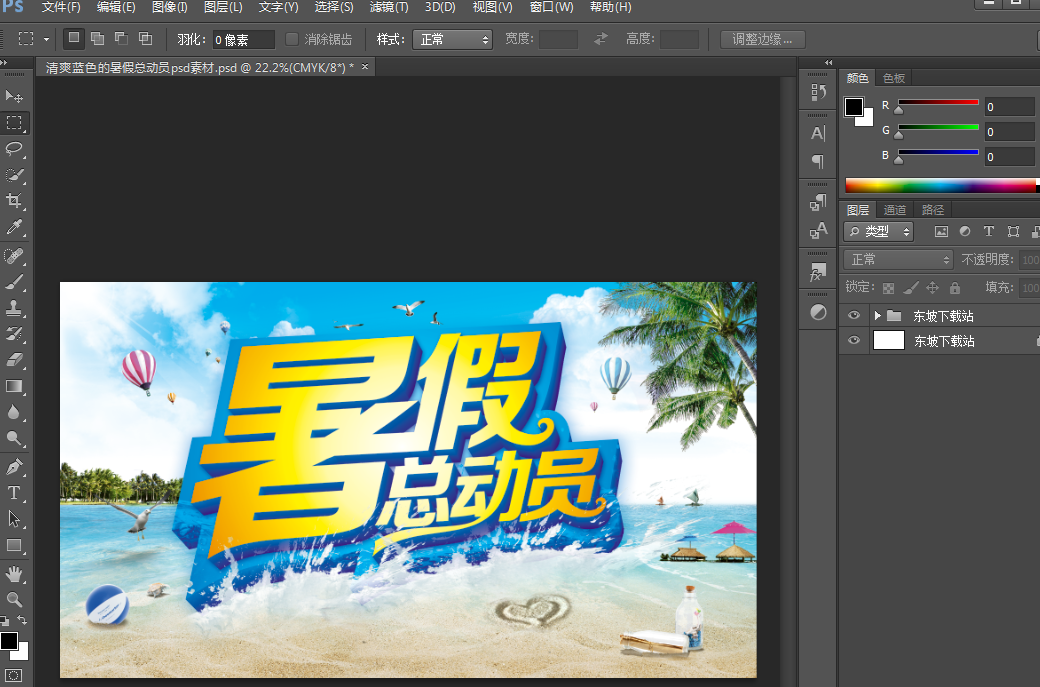Select the Pen tool

tap(14, 467)
